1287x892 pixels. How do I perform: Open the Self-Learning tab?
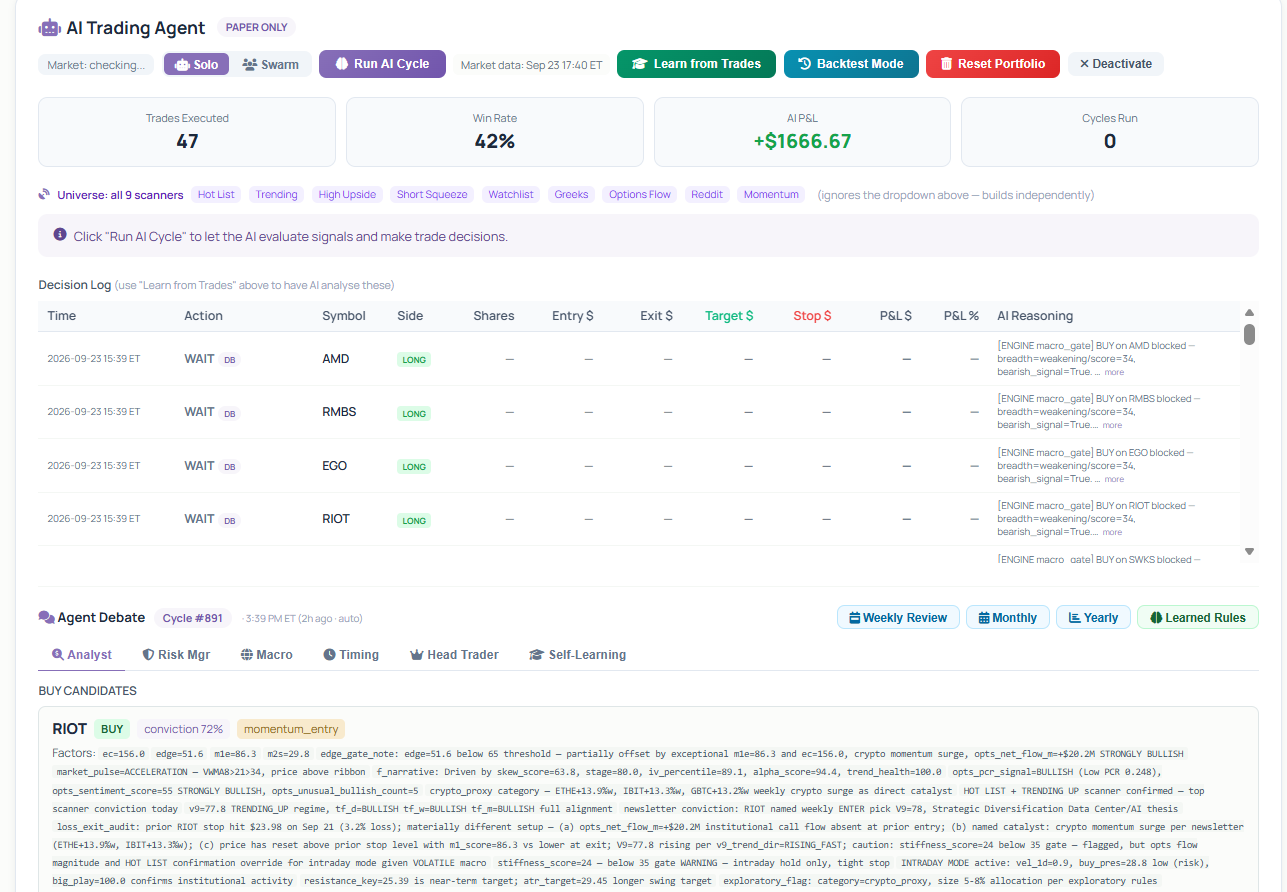[578, 655]
